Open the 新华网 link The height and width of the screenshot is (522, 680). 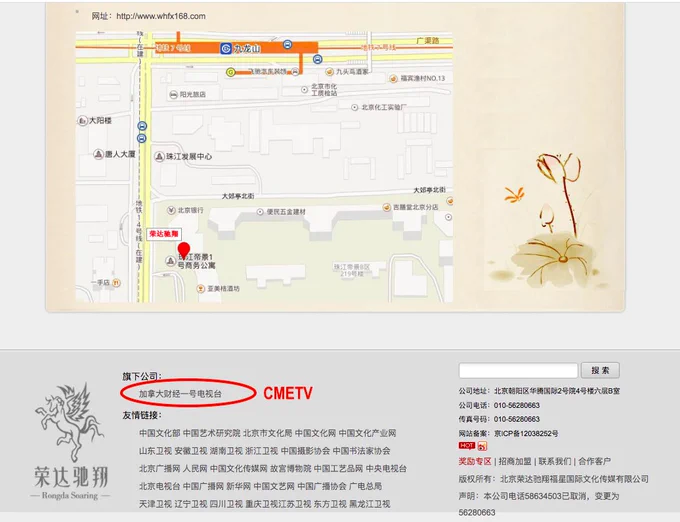tap(239, 486)
